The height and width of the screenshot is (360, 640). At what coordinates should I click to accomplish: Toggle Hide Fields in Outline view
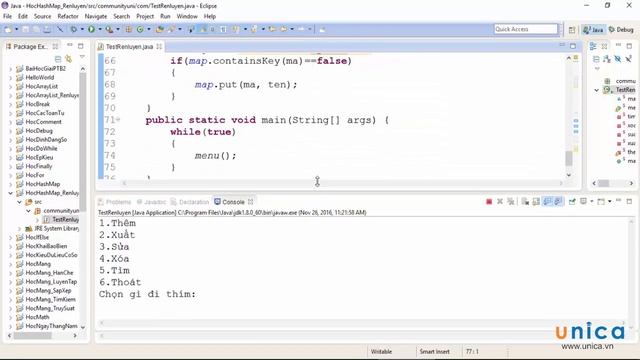click(x=618, y=59)
